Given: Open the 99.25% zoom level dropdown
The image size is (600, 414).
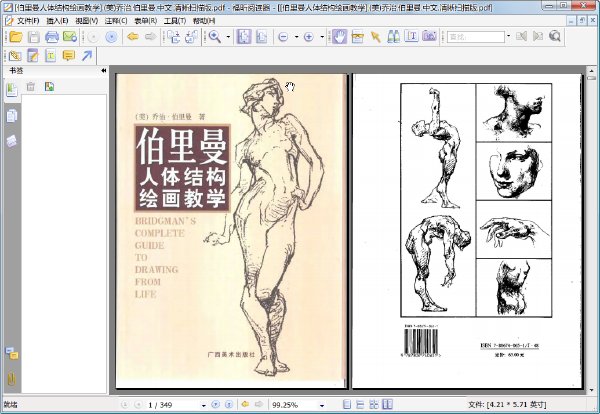Looking at the screenshot, I should coord(322,405).
